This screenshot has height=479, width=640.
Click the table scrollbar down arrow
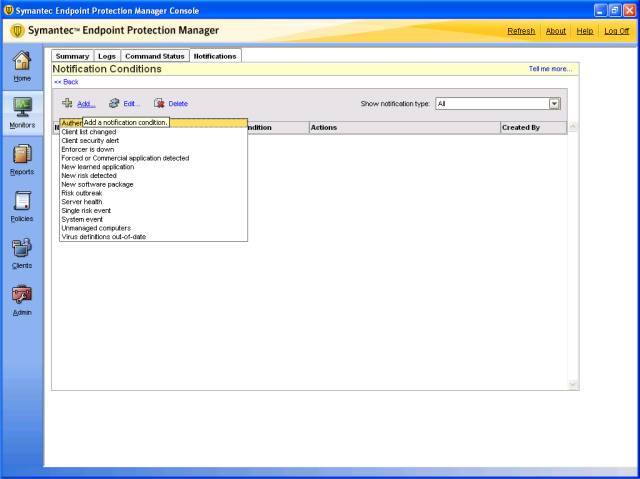[x=573, y=384]
